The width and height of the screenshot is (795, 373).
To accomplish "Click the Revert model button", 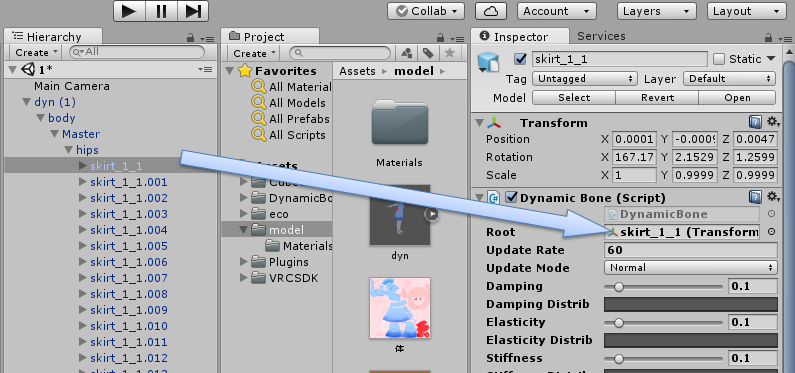I will (657, 98).
